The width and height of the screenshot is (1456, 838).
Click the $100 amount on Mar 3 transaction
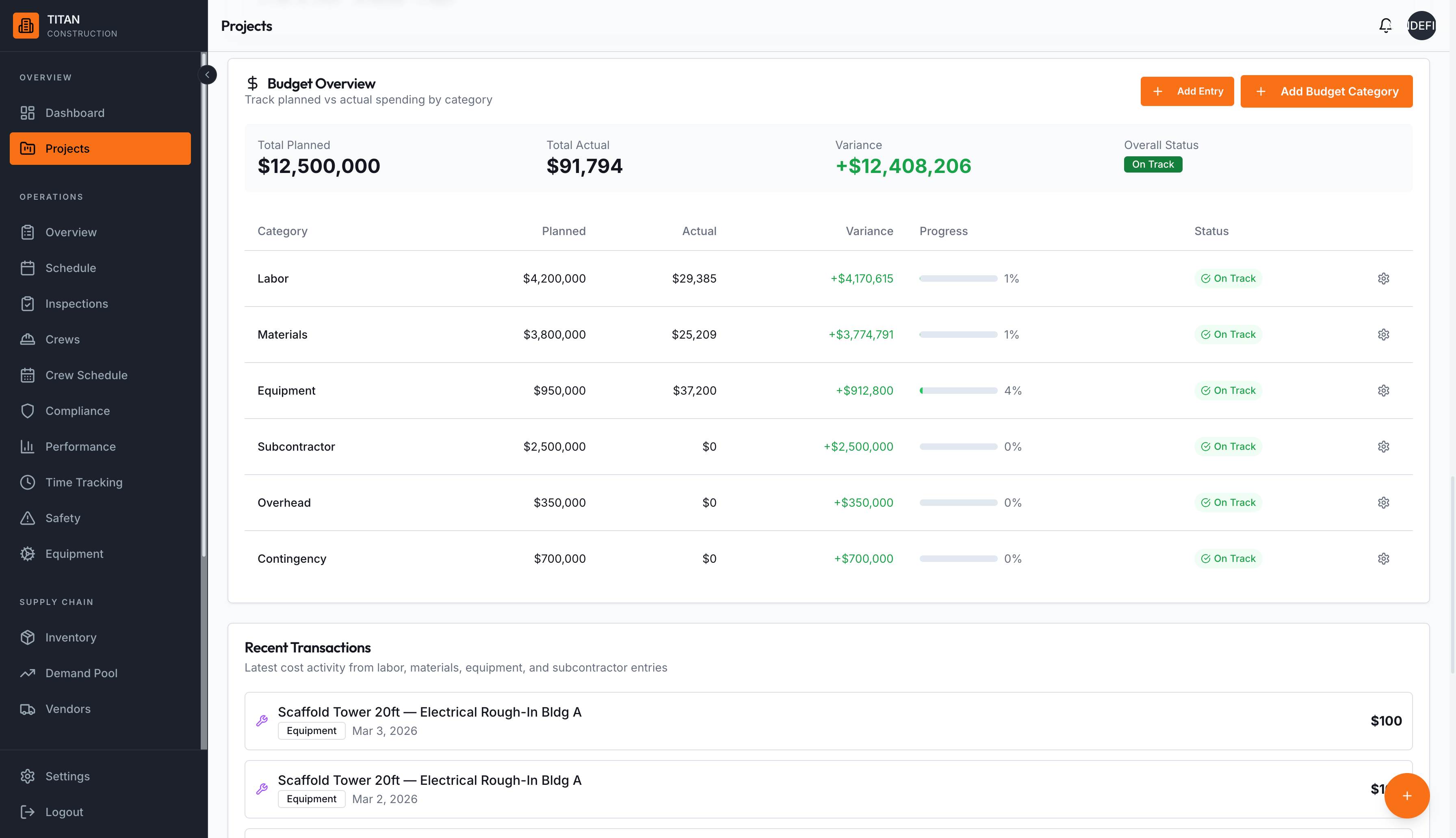pos(1386,721)
